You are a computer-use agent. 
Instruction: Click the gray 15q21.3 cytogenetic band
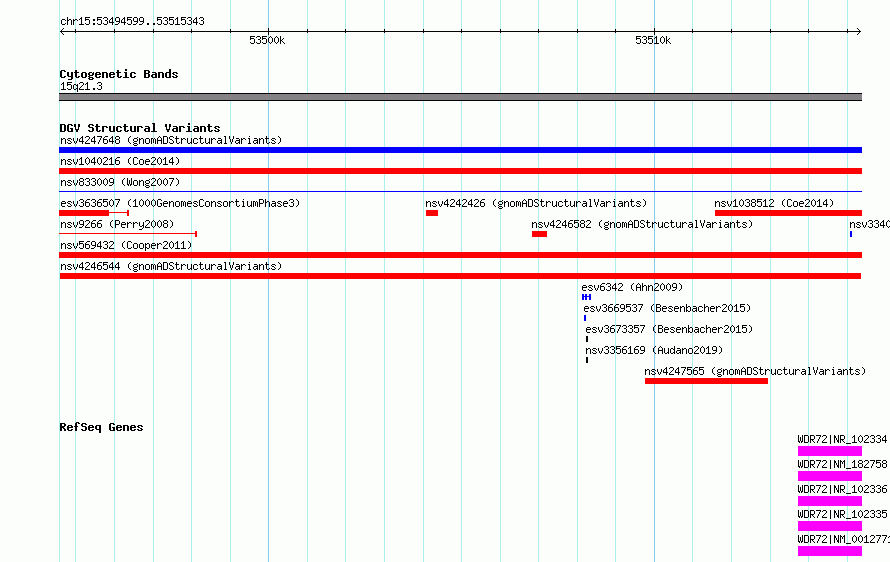click(x=460, y=97)
